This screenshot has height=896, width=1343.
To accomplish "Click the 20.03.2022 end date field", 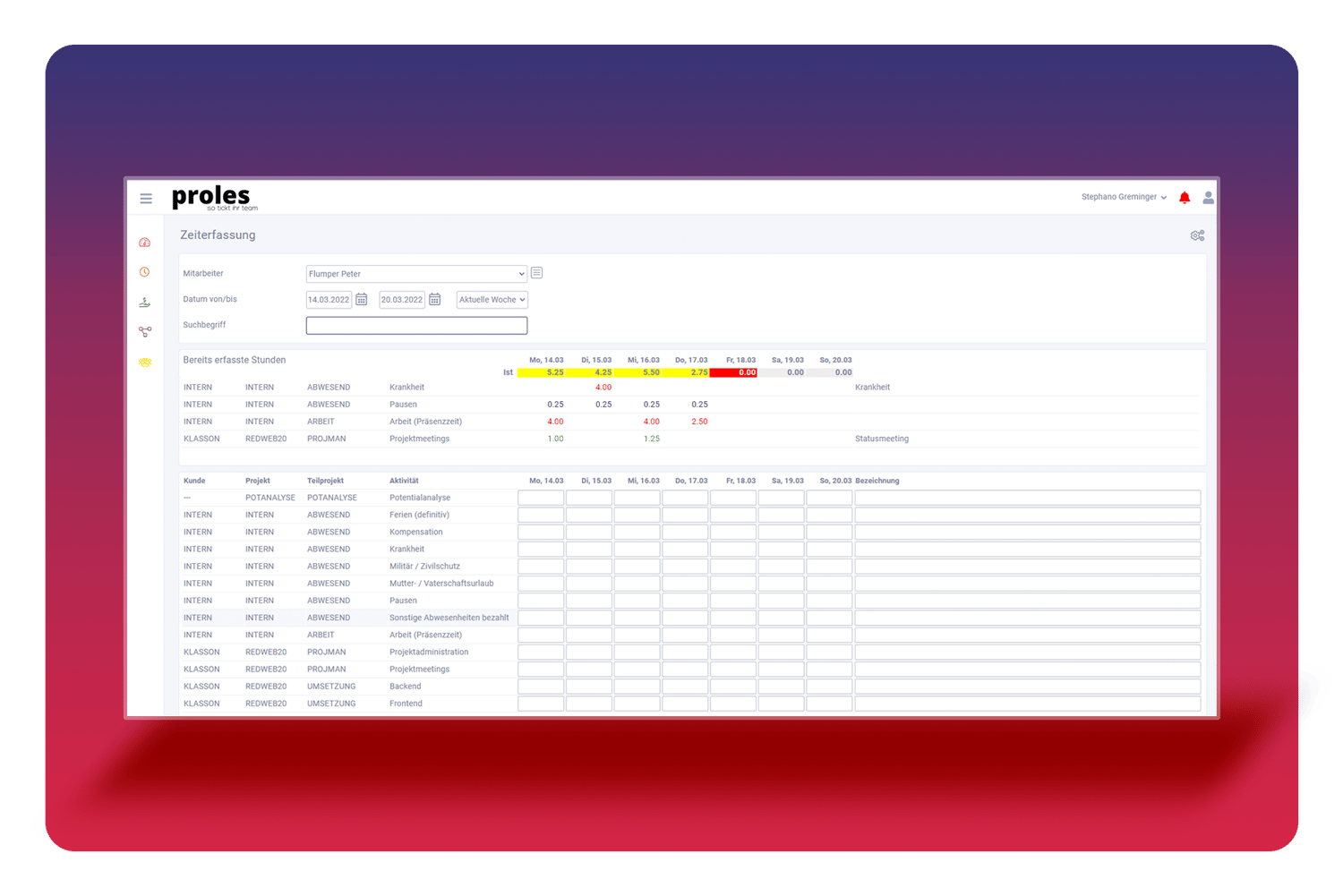I will click(x=402, y=300).
